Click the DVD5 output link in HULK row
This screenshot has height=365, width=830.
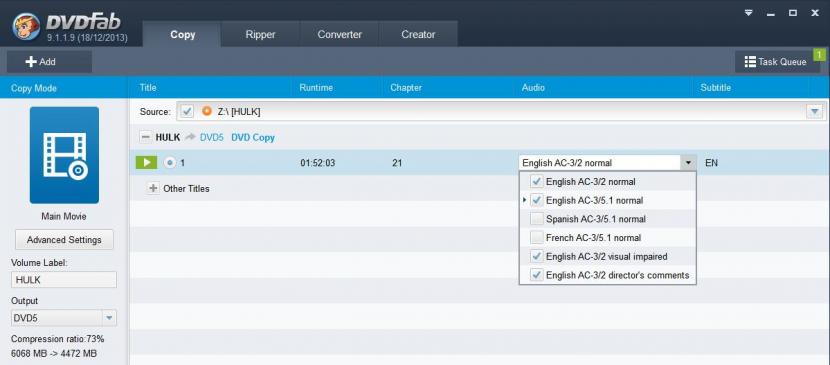[x=211, y=138]
